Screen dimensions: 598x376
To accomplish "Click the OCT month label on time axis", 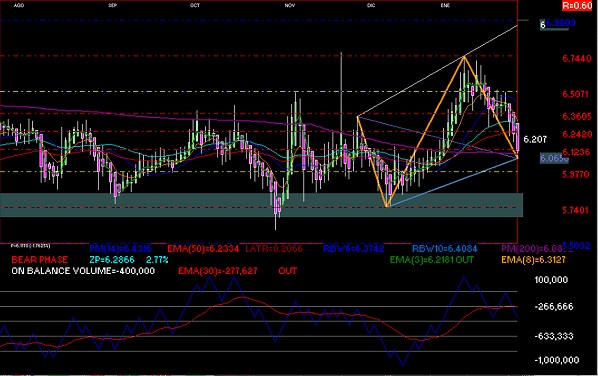I will [195, 5].
